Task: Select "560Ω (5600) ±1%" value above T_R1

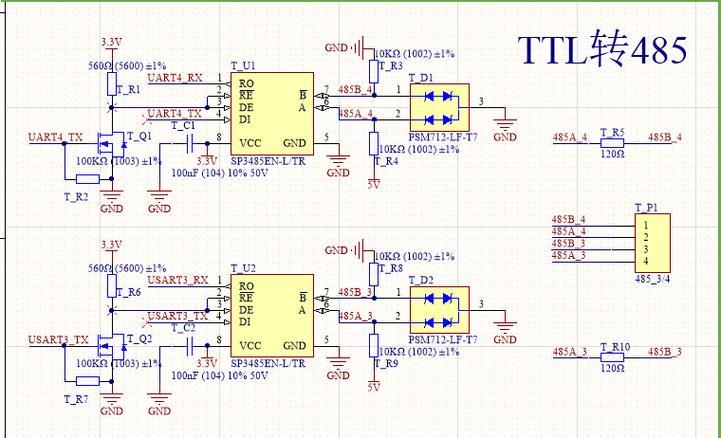Action: pyautogui.click(x=127, y=65)
